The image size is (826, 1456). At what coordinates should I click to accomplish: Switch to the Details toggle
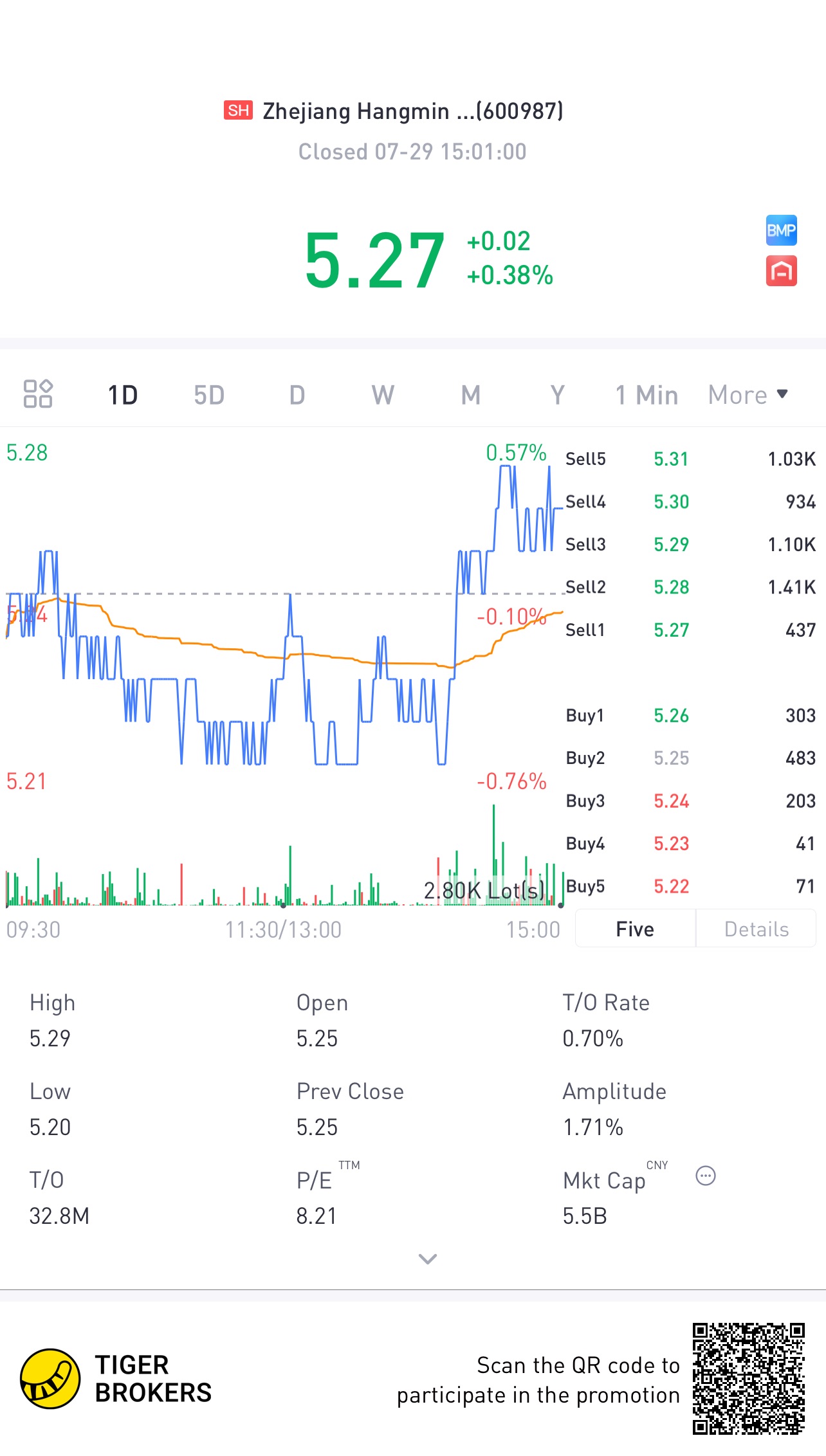756,929
